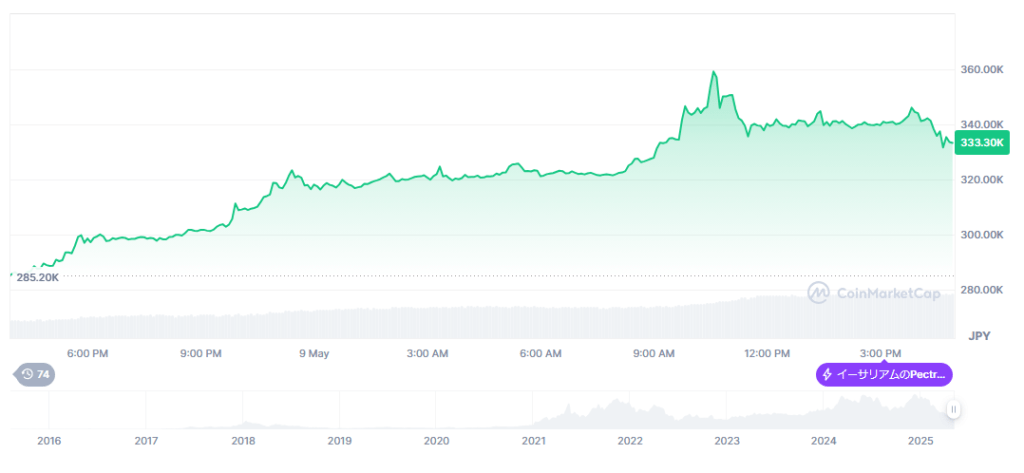Click the green 333.30K current price tag

pos(981,143)
